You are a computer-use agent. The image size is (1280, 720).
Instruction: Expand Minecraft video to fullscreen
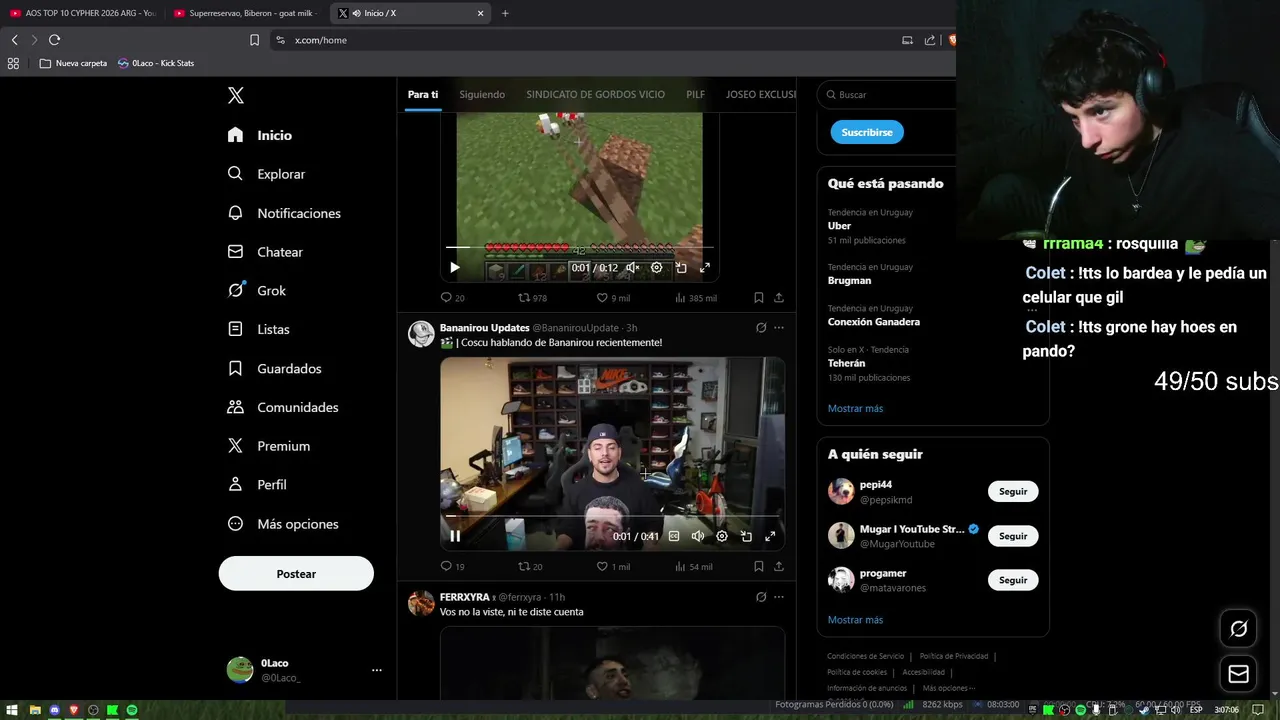pos(705,267)
